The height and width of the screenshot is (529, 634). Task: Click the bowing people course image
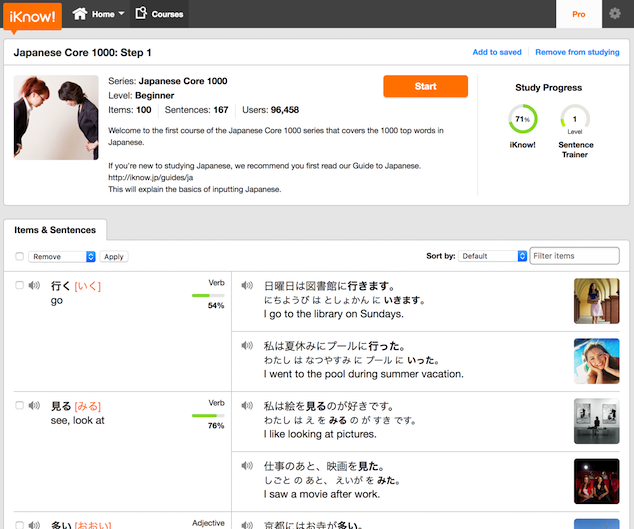pyautogui.click(x=56, y=117)
